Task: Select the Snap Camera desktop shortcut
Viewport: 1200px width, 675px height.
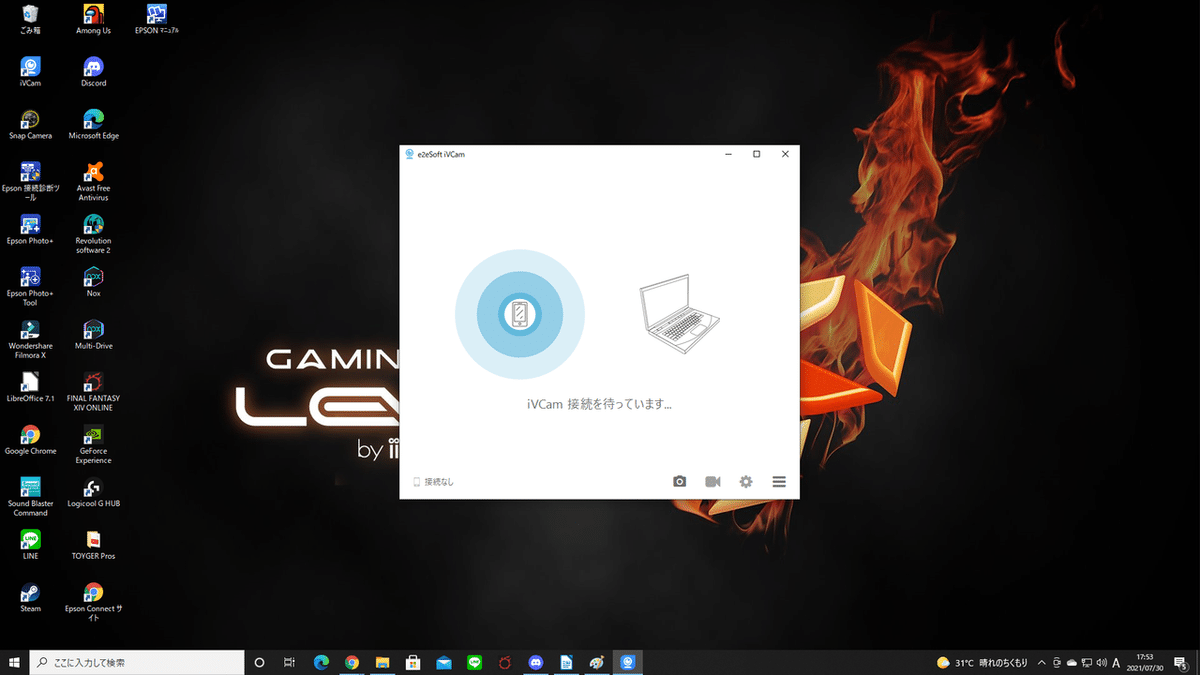Action: (x=31, y=124)
